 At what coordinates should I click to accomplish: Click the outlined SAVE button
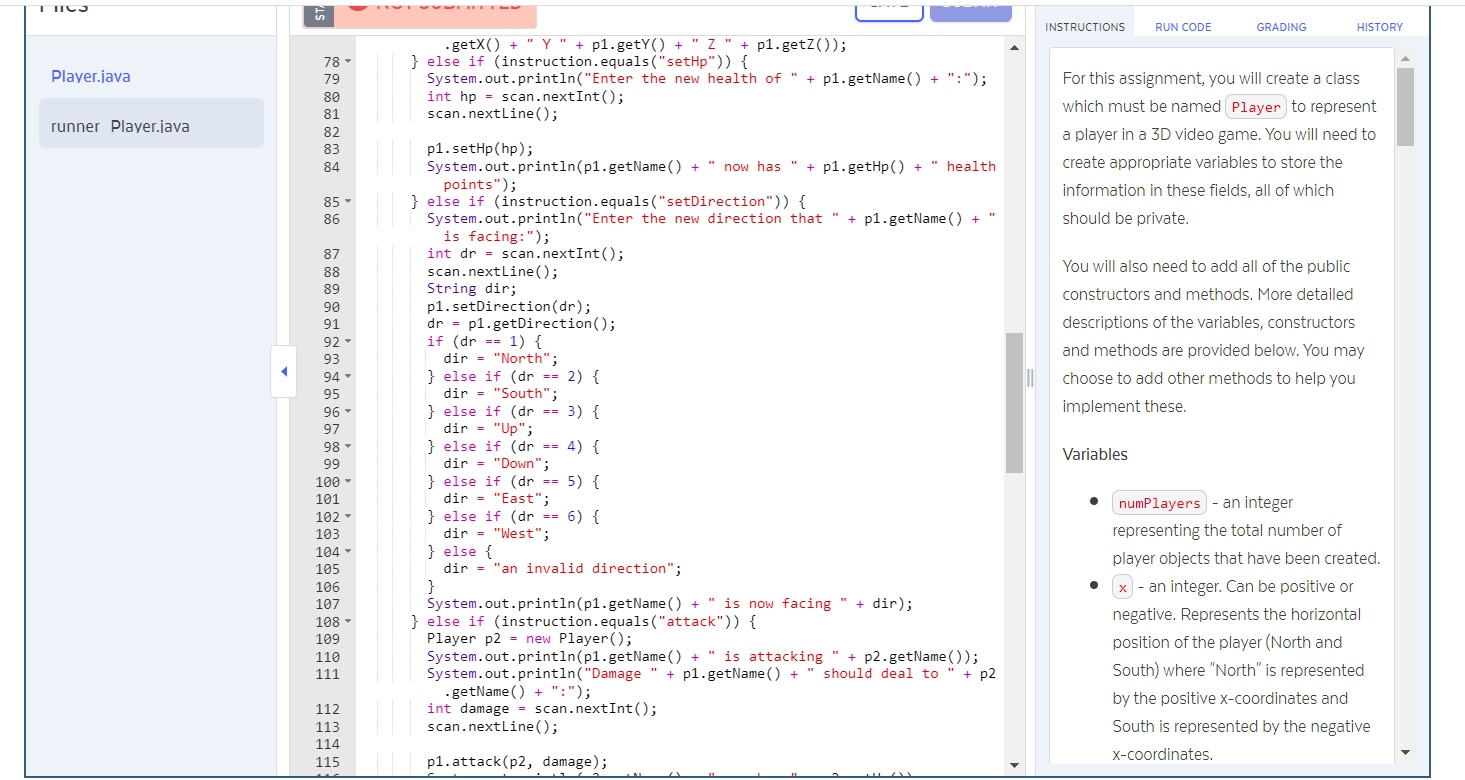(x=888, y=6)
